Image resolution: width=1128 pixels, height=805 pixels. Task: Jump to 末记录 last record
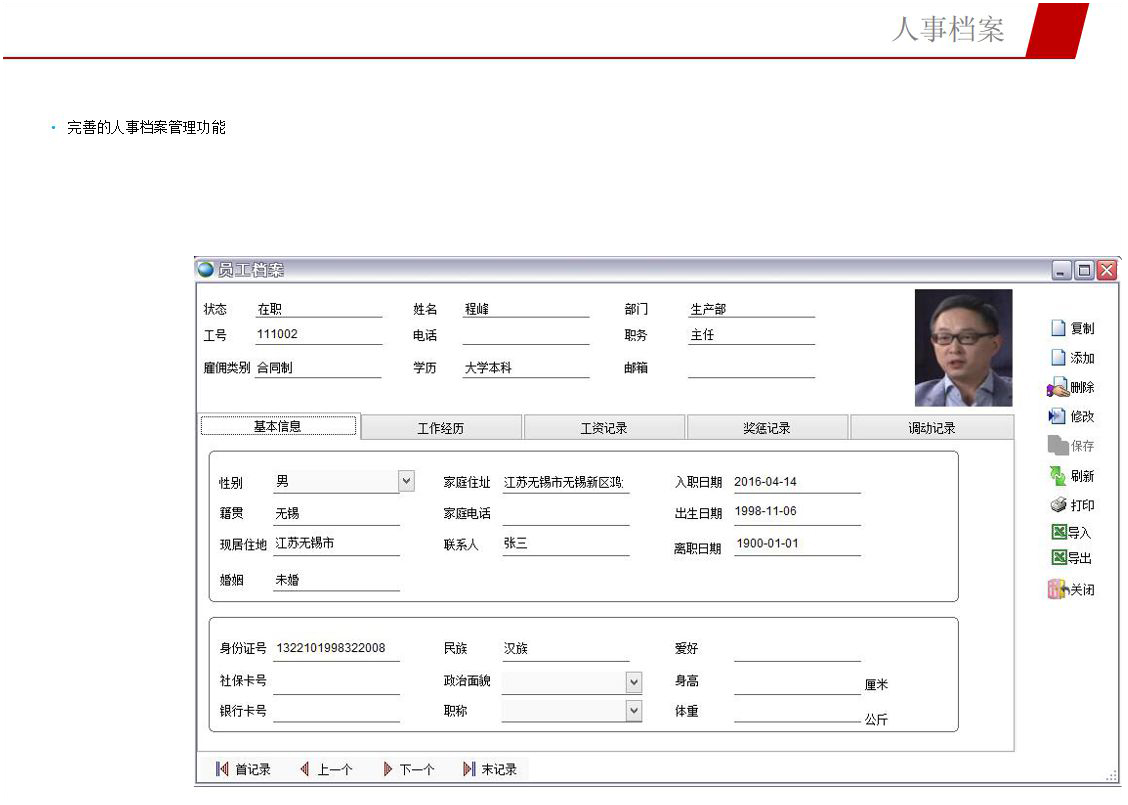click(490, 769)
